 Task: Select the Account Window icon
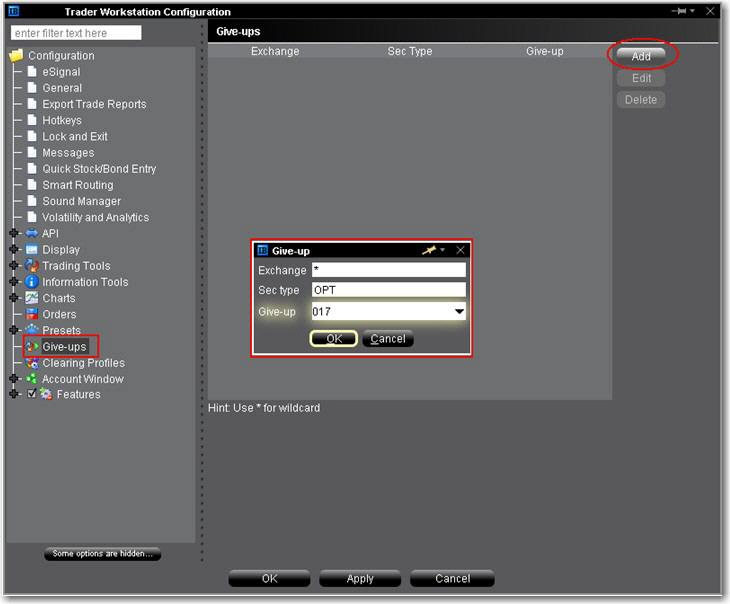click(x=32, y=379)
